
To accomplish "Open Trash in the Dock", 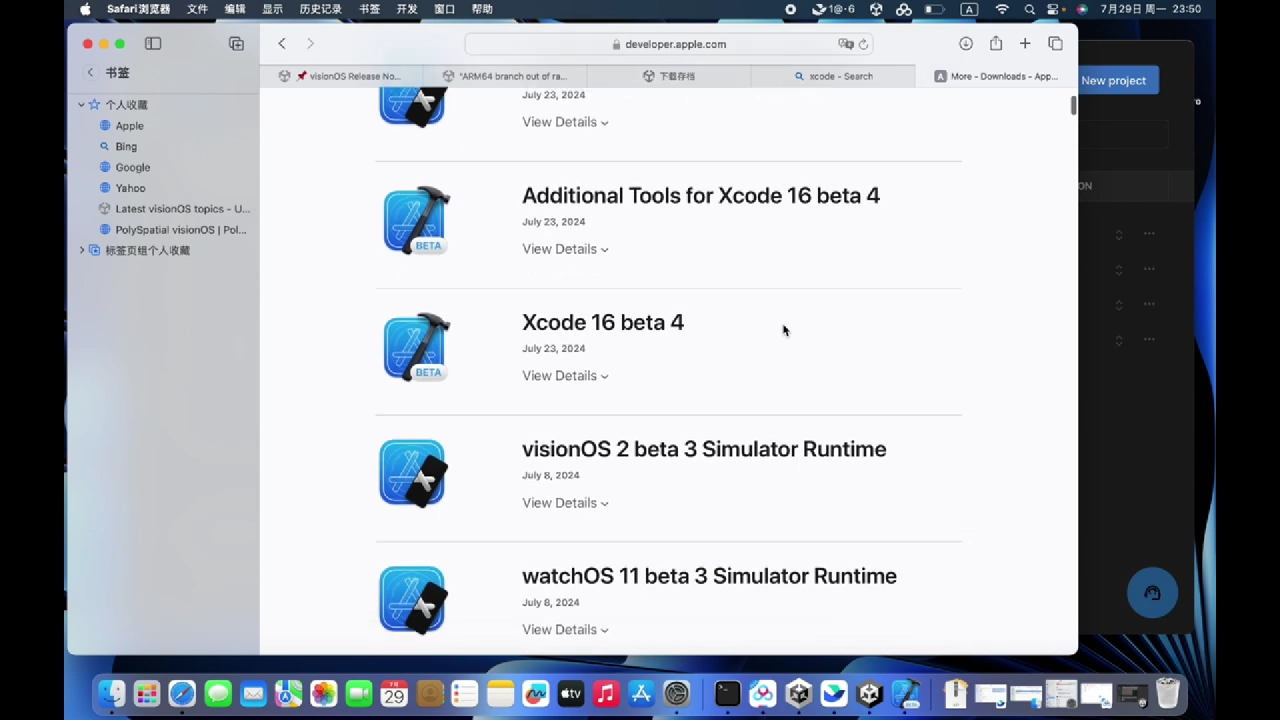I will (x=1167, y=693).
